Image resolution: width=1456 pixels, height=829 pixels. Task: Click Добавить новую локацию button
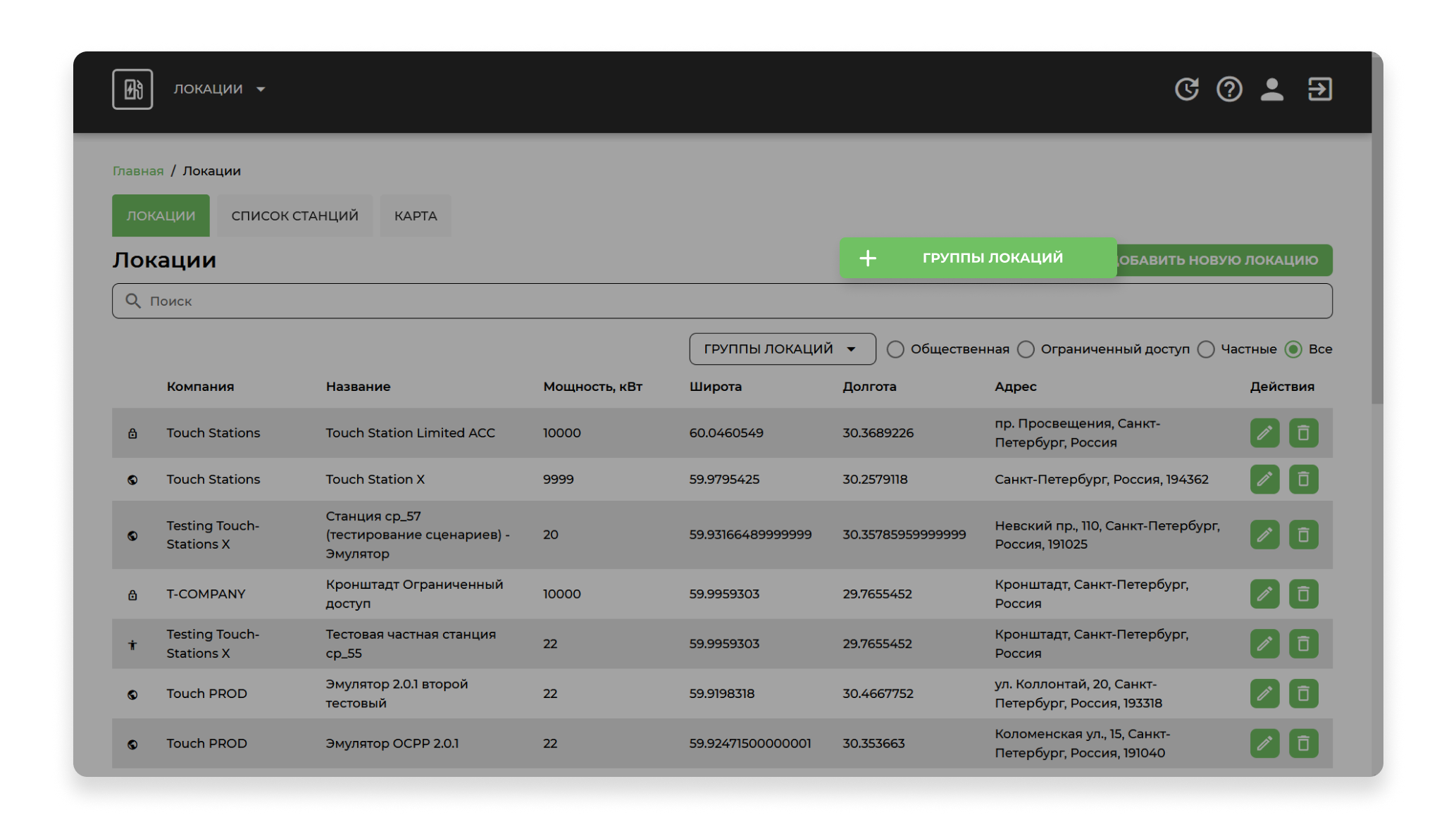tap(1224, 260)
